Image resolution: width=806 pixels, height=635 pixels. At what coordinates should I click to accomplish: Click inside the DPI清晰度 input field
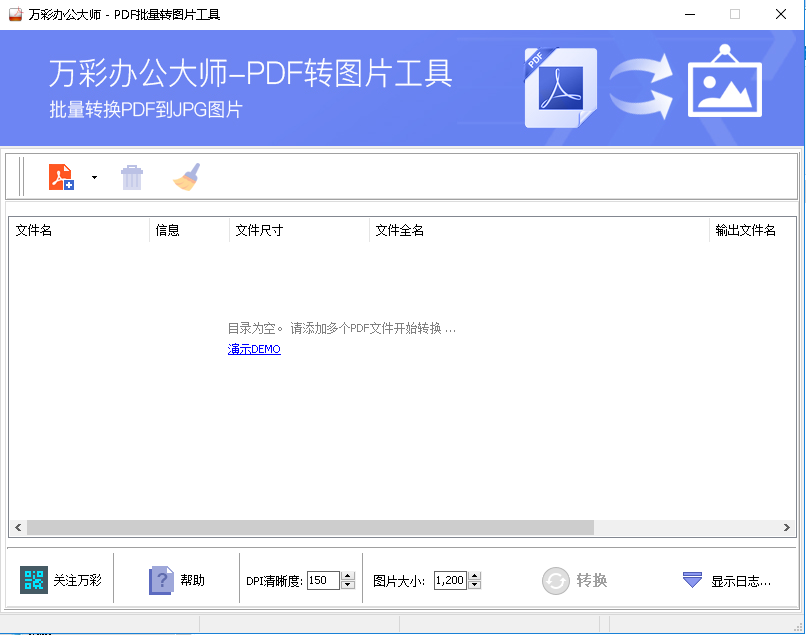pyautogui.click(x=325, y=579)
